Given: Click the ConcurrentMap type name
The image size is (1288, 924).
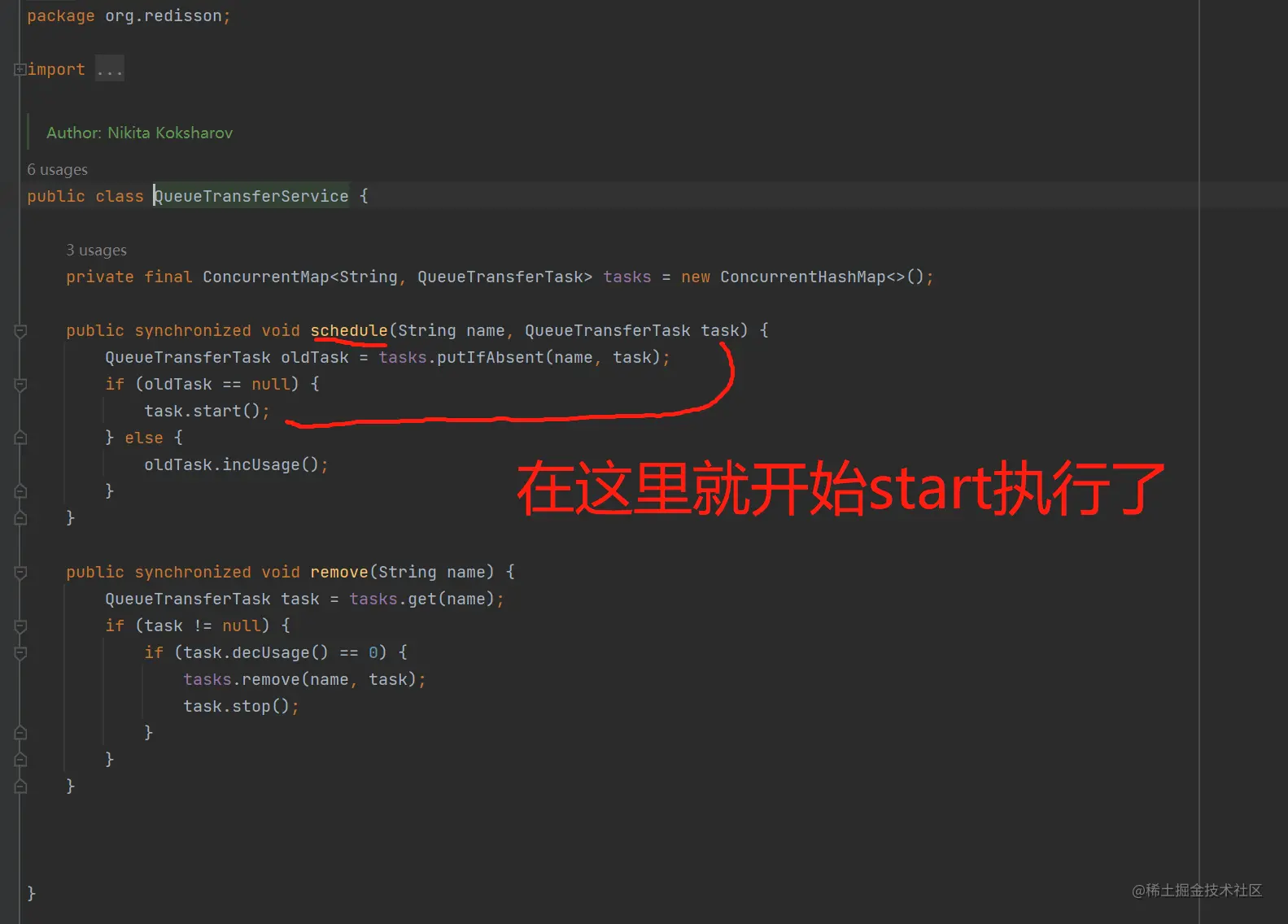Looking at the screenshot, I should pyautogui.click(x=266, y=277).
